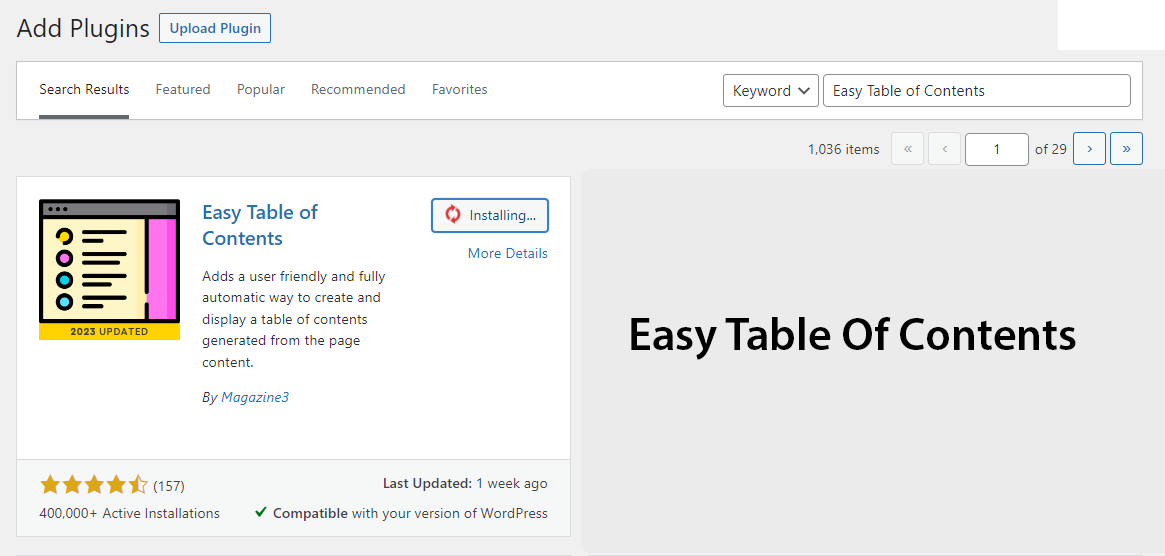Click the Installing... button with spinner
Image resolution: width=1165 pixels, height=556 pixels.
click(x=490, y=215)
